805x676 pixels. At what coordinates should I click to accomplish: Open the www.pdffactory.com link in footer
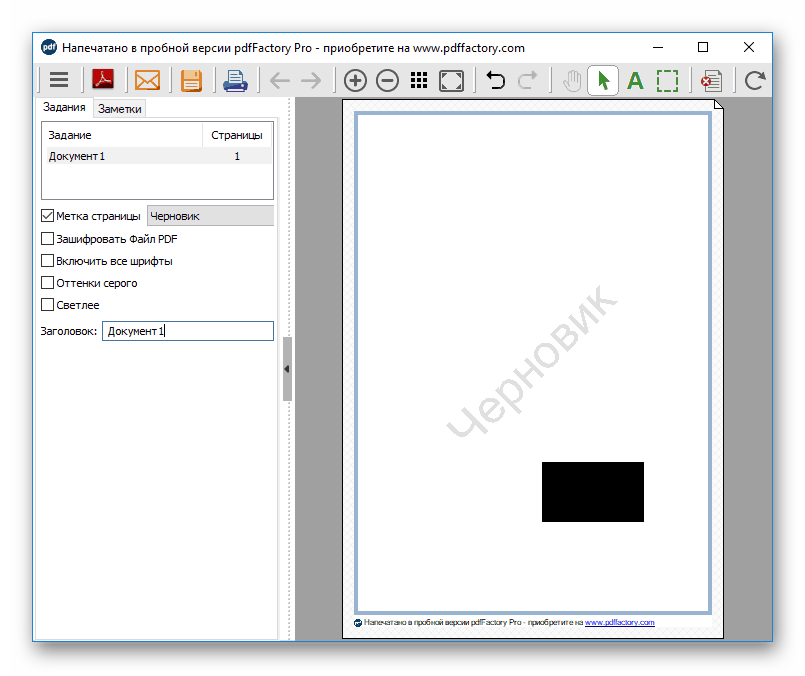[x=619, y=623]
